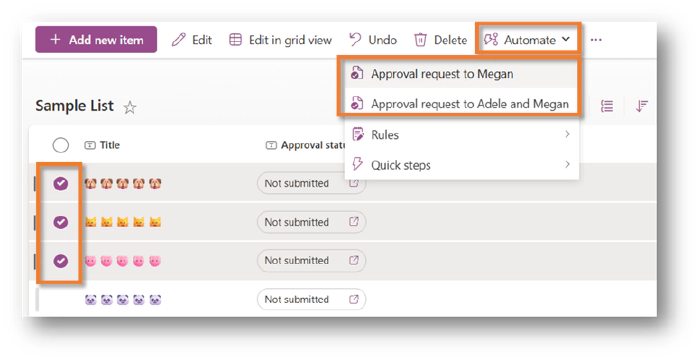This screenshot has height=360, width=700.
Task: Click the group-by list icon beside sort
Action: click(x=607, y=106)
